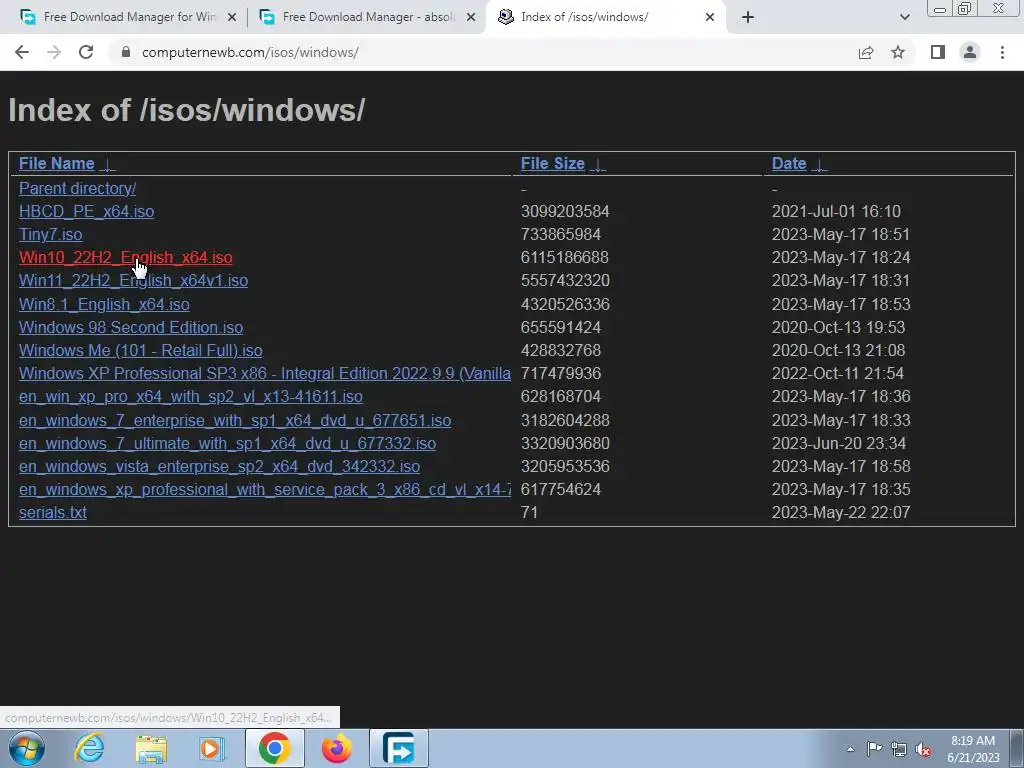1024x768 pixels.
Task: Click the page heading Index of /isos/windows/
Action: click(187, 110)
